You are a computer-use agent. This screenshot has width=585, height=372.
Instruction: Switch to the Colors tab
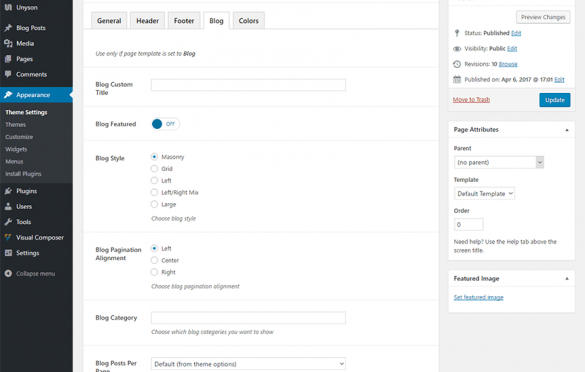click(x=248, y=21)
